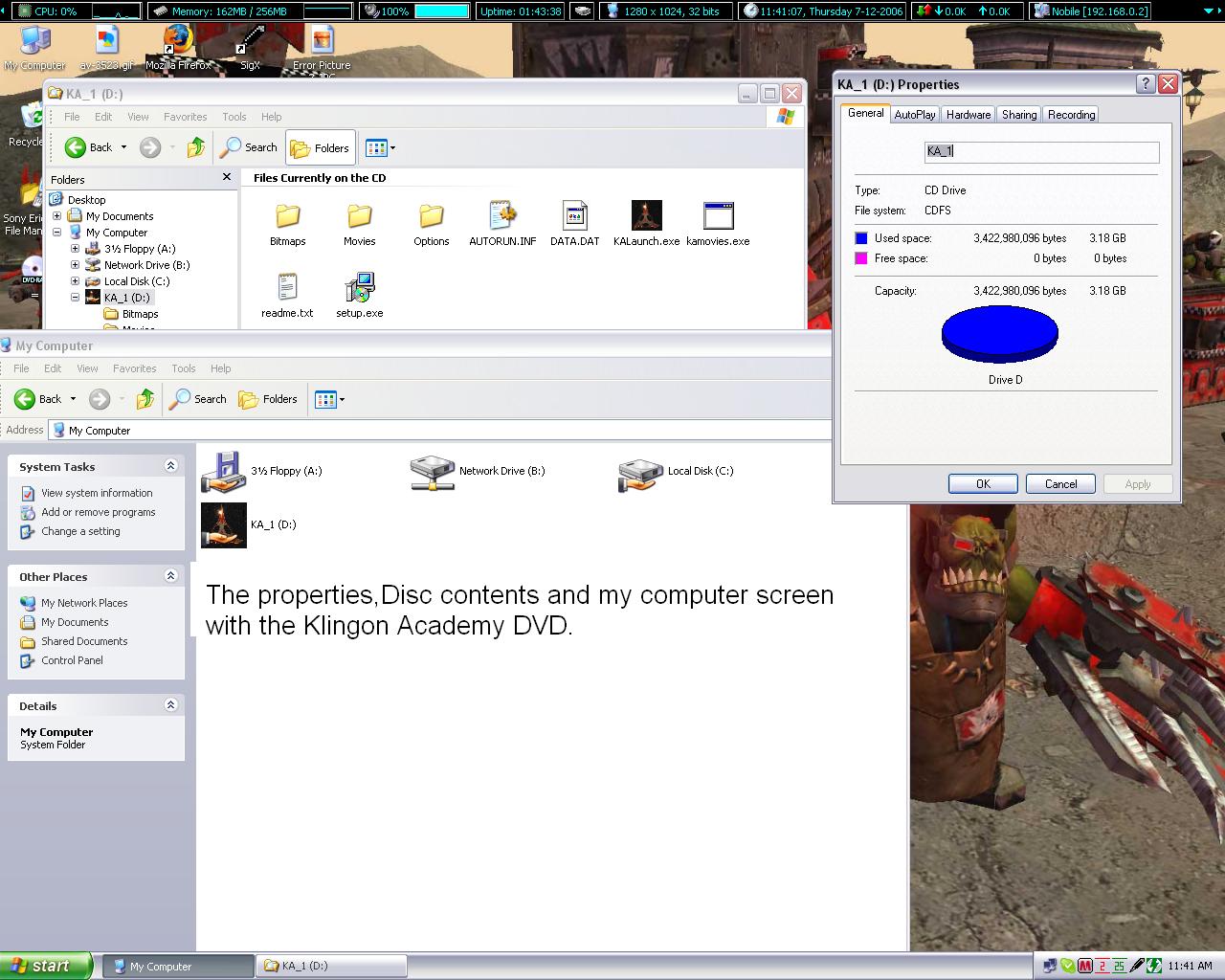This screenshot has width=1225, height=980.
Task: Click View system information link
Action: (97, 493)
